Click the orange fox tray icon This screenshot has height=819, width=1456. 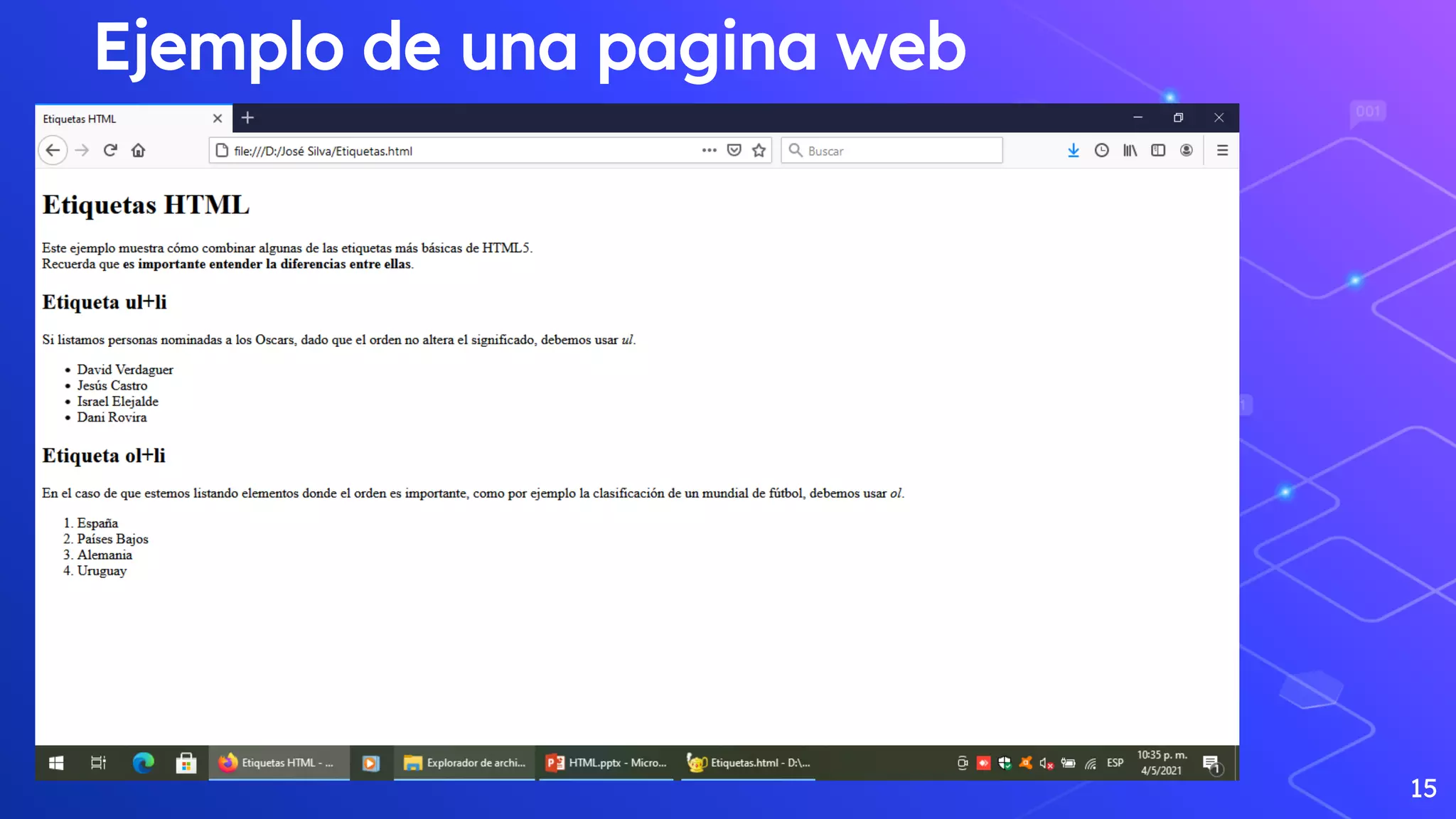1025,763
